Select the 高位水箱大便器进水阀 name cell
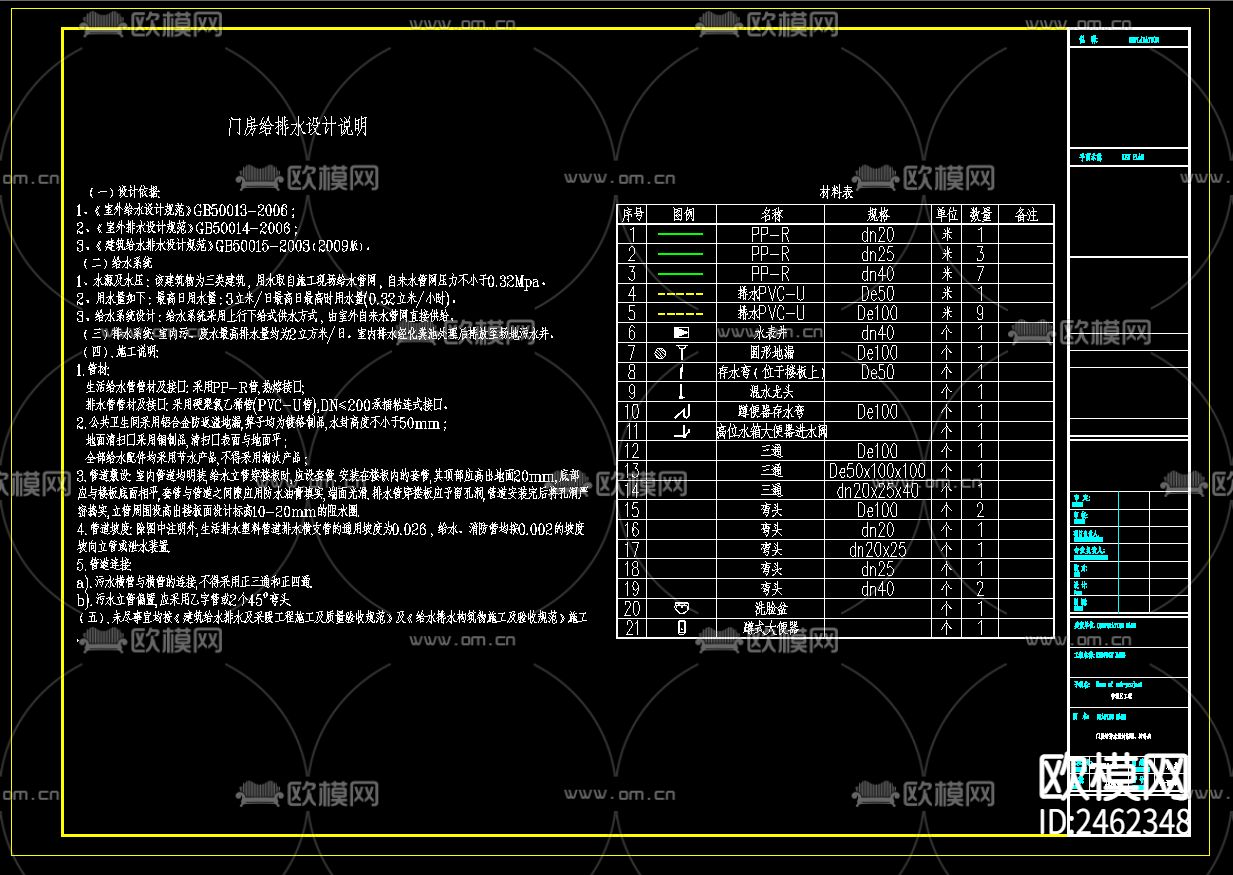 tap(771, 431)
